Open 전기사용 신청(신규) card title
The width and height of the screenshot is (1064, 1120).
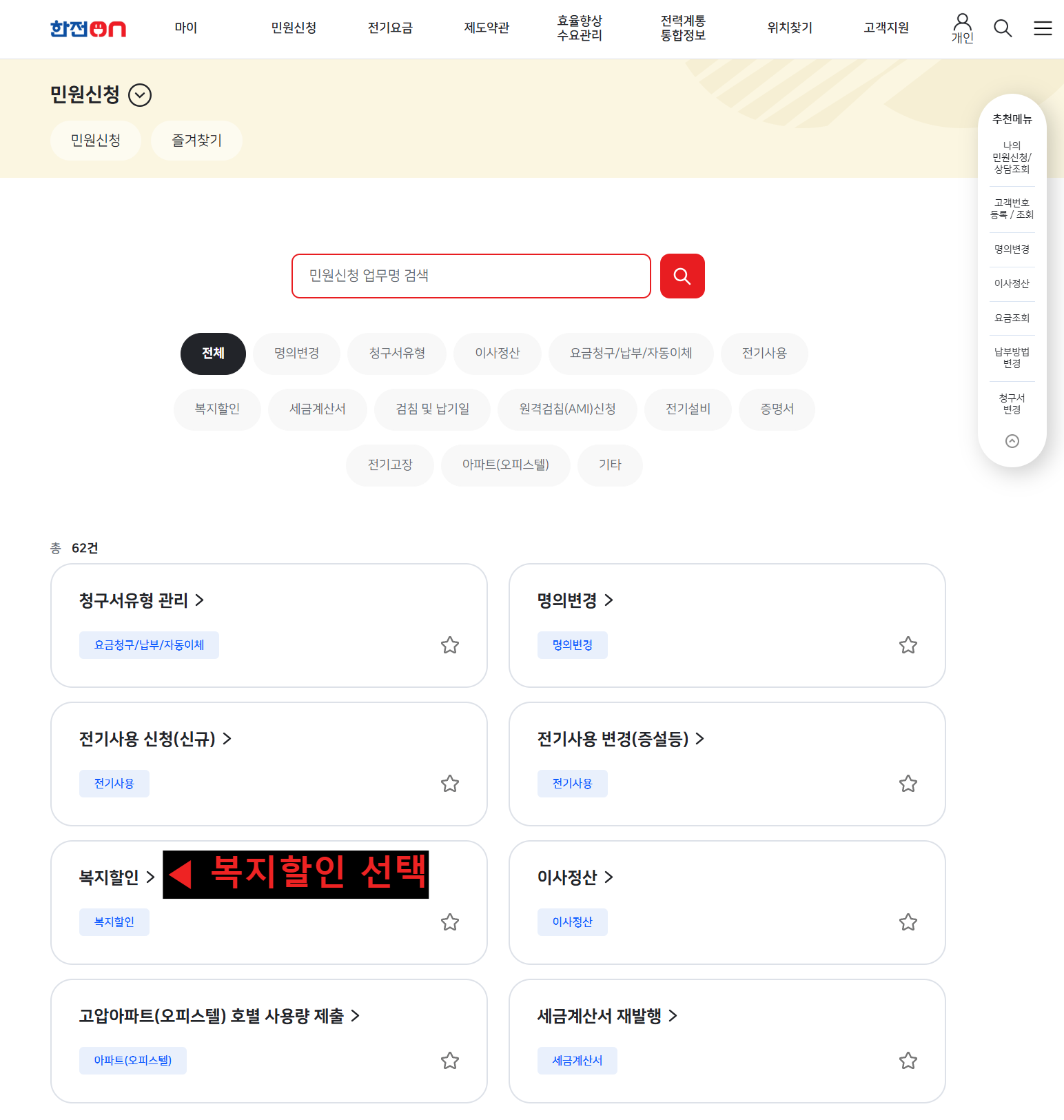[155, 739]
